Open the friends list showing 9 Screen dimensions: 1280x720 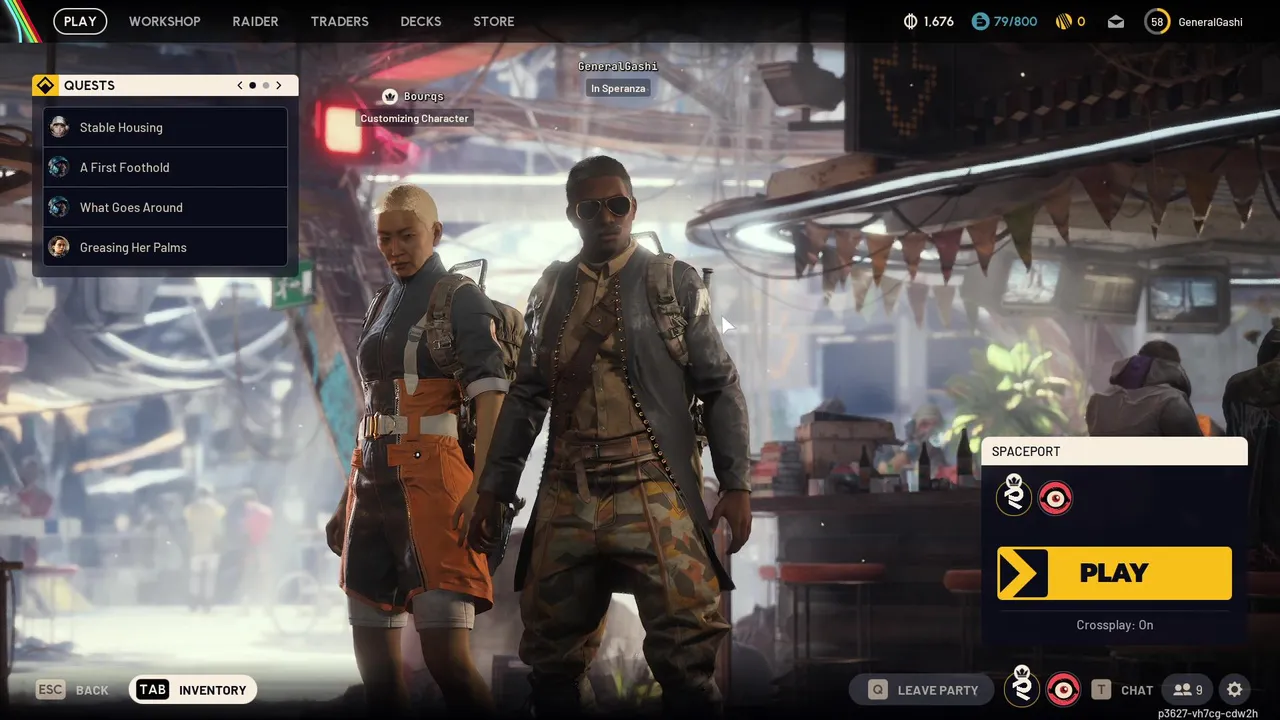pos(1187,689)
